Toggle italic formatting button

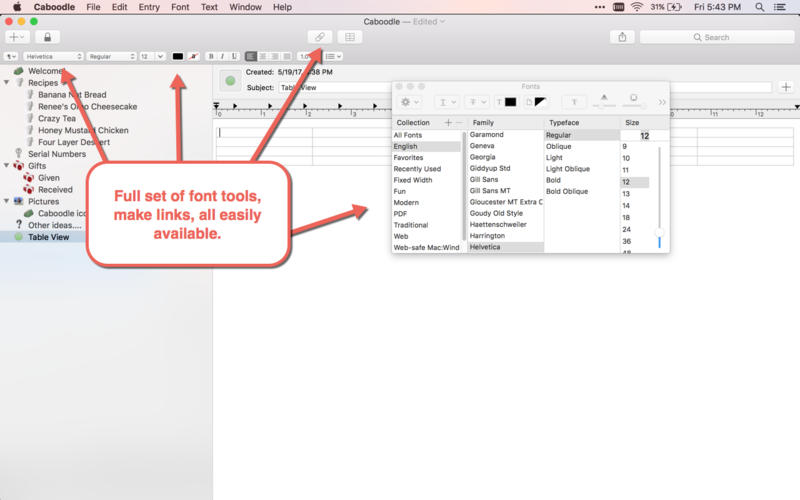tap(222, 56)
